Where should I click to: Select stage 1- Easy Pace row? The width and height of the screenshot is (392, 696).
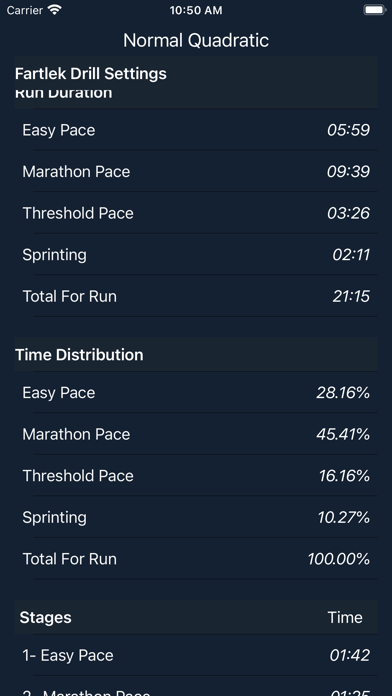point(196,655)
